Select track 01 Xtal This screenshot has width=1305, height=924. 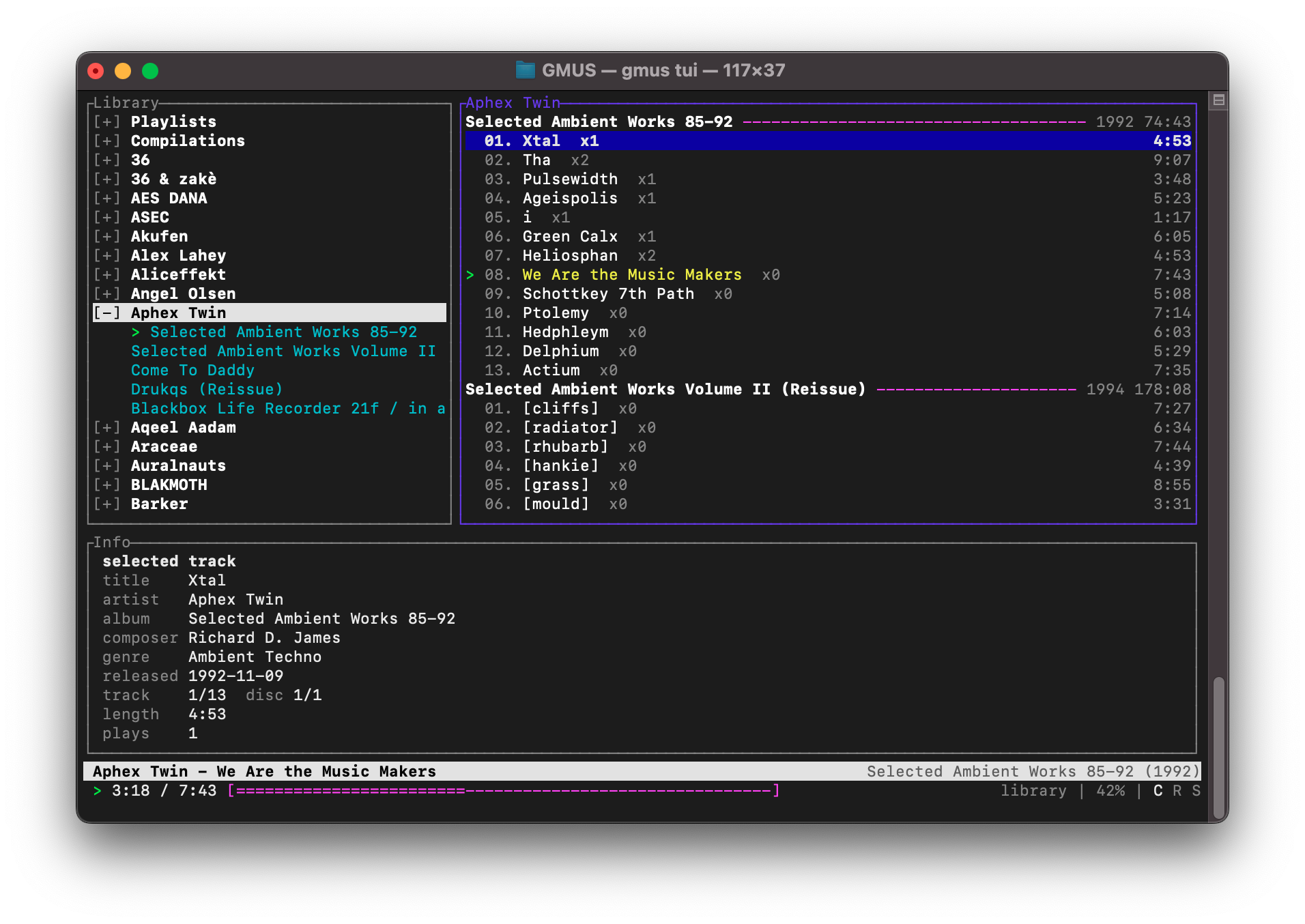(828, 141)
